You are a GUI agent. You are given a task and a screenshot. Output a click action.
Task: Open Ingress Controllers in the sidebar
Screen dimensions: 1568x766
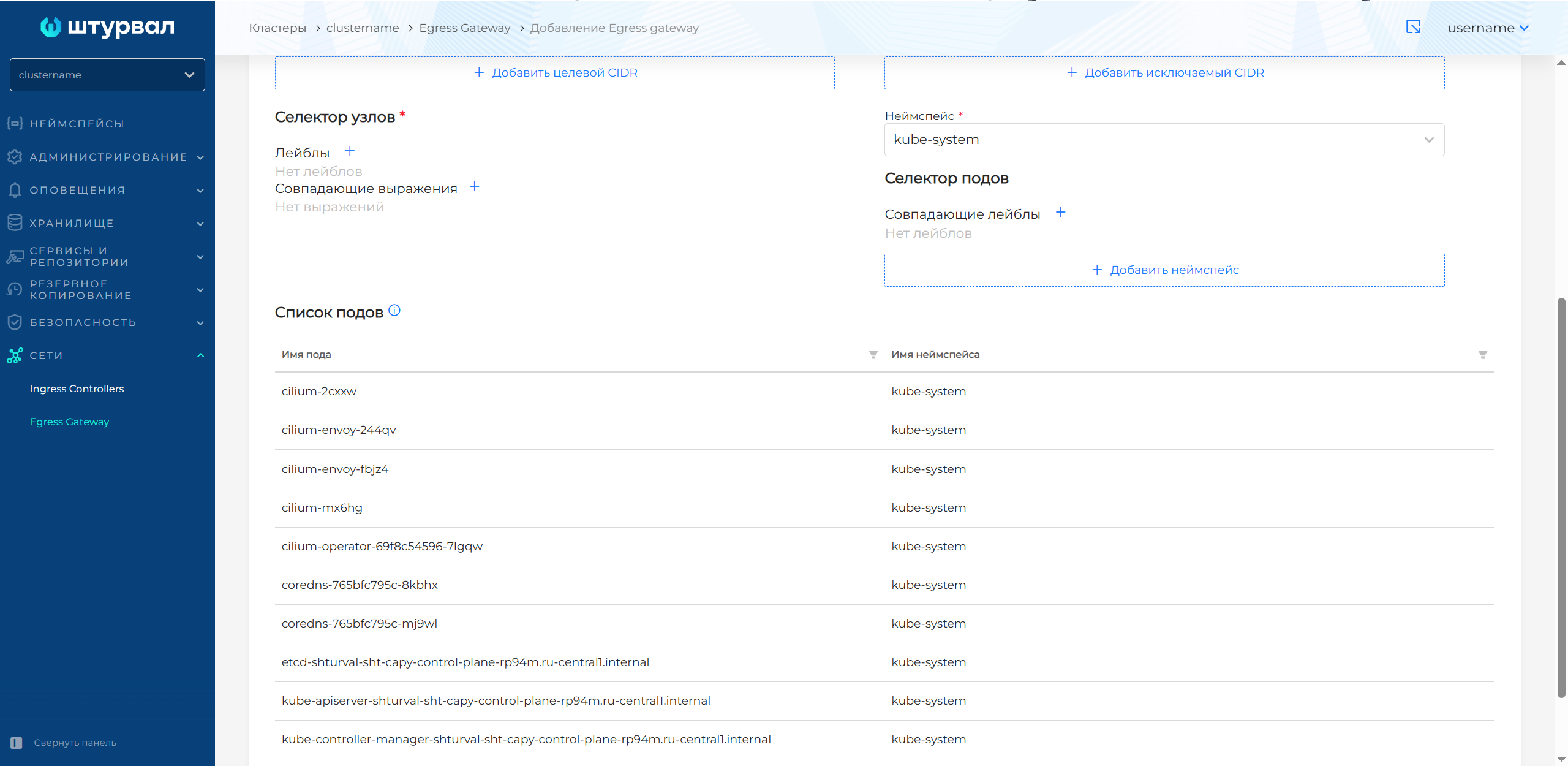(77, 389)
